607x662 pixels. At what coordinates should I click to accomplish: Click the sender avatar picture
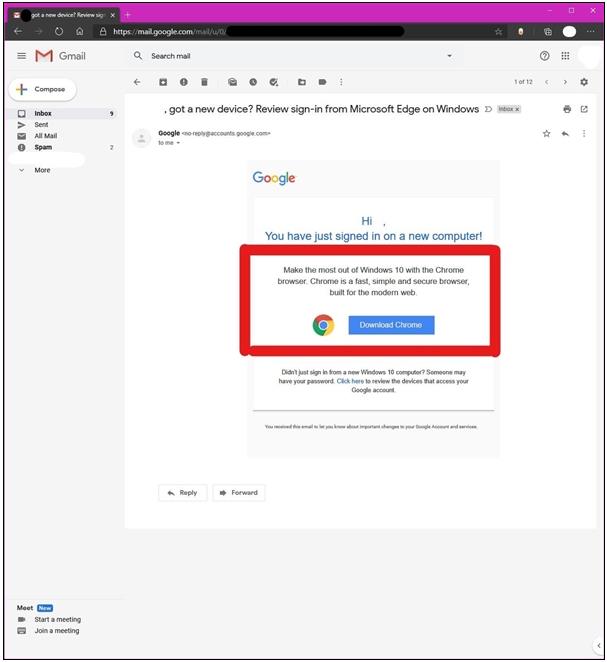[142, 138]
